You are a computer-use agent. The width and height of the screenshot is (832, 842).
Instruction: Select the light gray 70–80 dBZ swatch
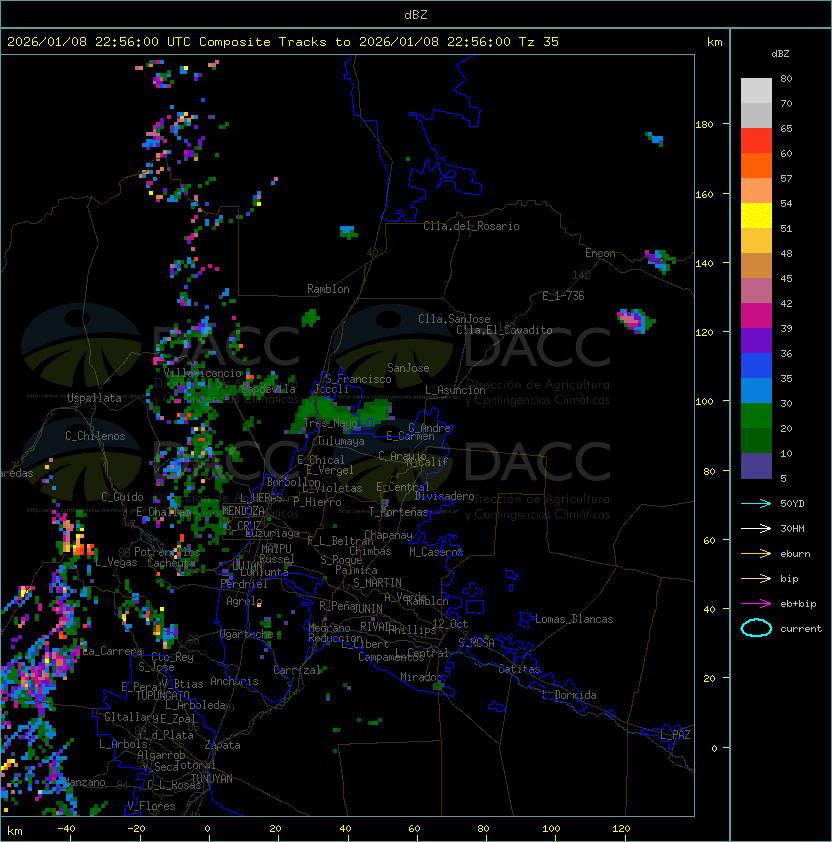tap(756, 91)
